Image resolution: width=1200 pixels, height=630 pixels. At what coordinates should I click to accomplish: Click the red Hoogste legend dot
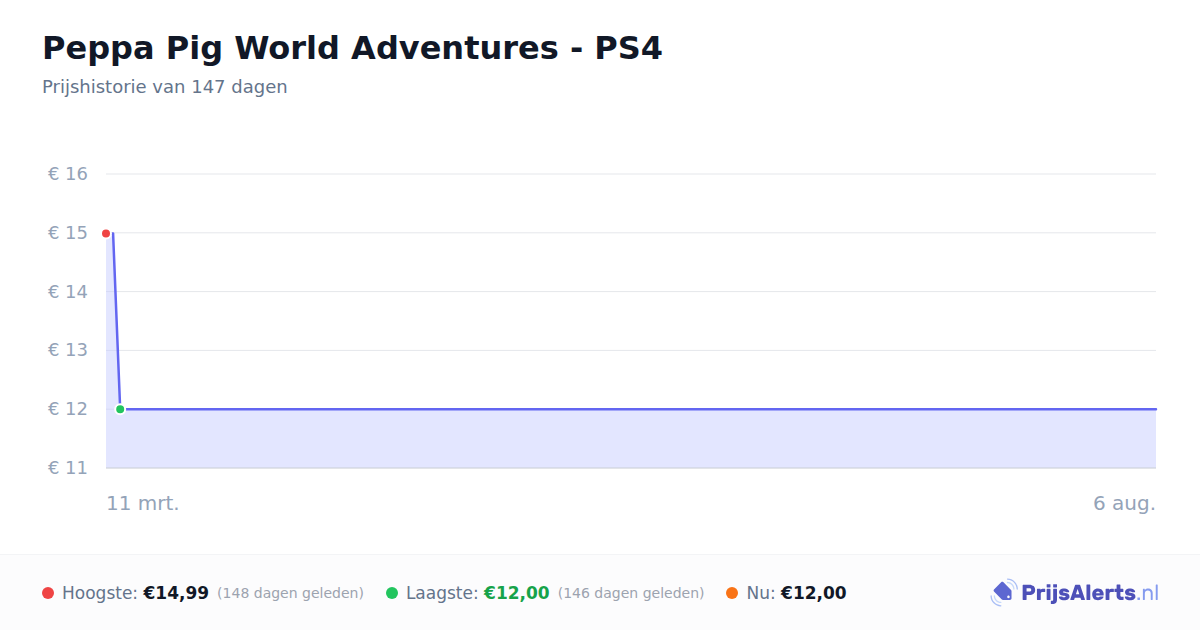click(48, 593)
